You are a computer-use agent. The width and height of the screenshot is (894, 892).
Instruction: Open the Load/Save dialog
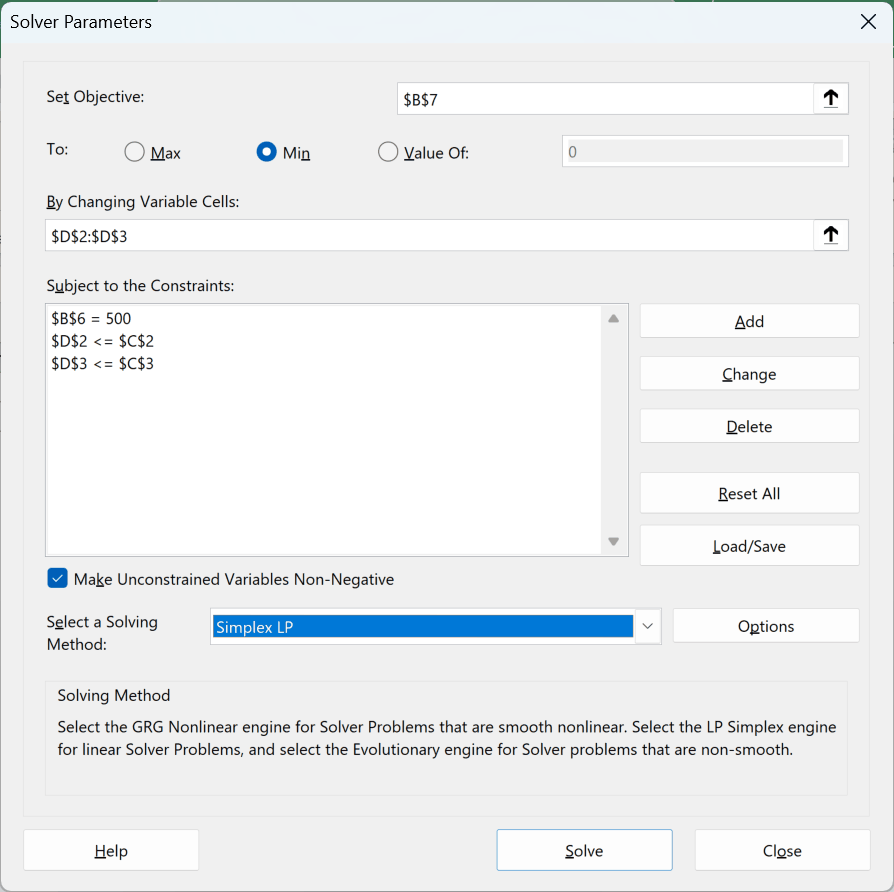pyautogui.click(x=749, y=546)
